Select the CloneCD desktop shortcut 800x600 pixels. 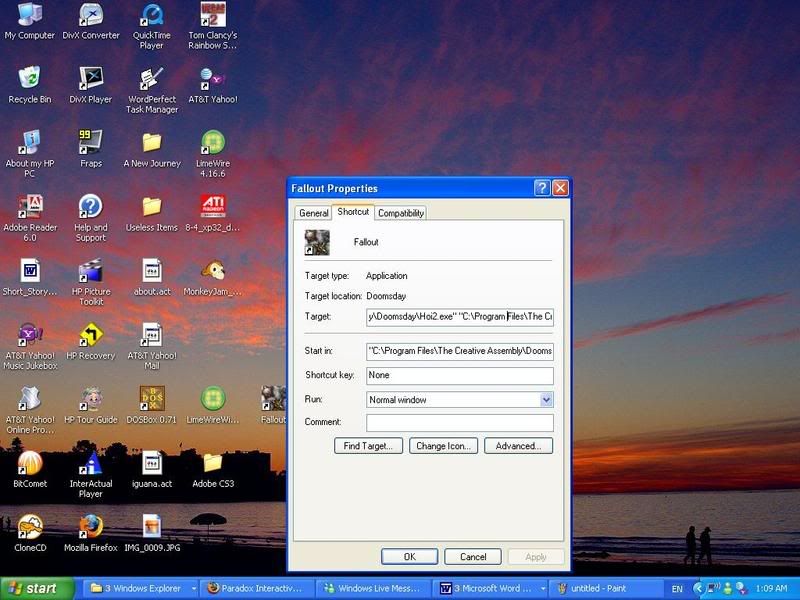point(30,527)
